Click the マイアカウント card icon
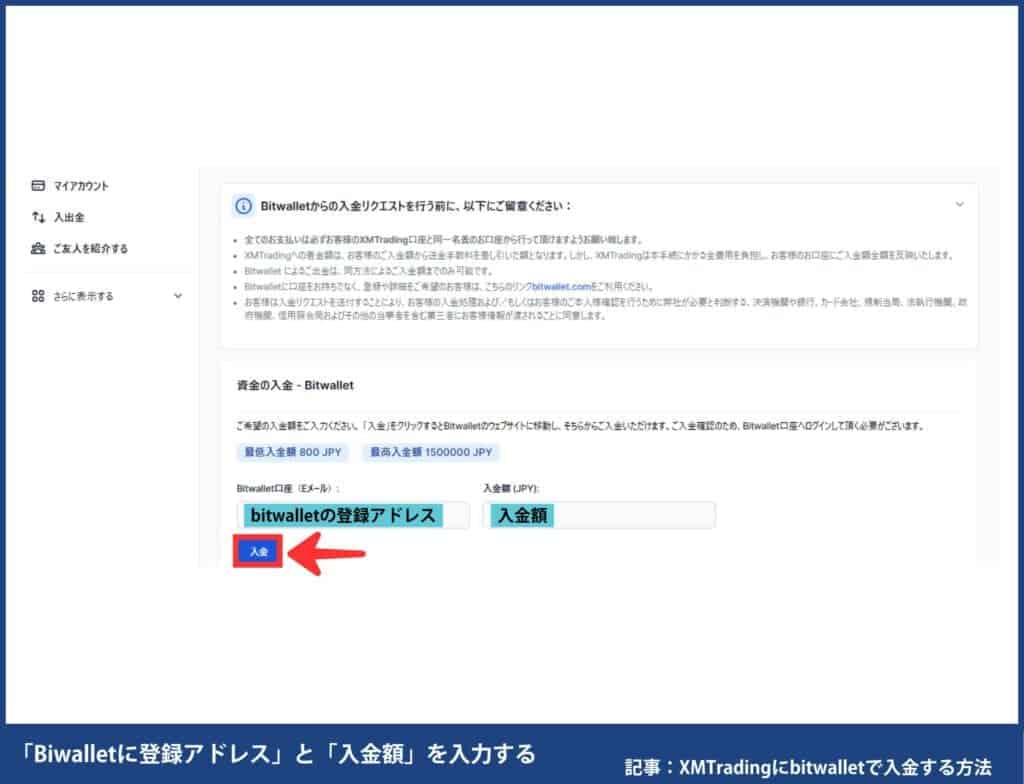 pyautogui.click(x=37, y=185)
